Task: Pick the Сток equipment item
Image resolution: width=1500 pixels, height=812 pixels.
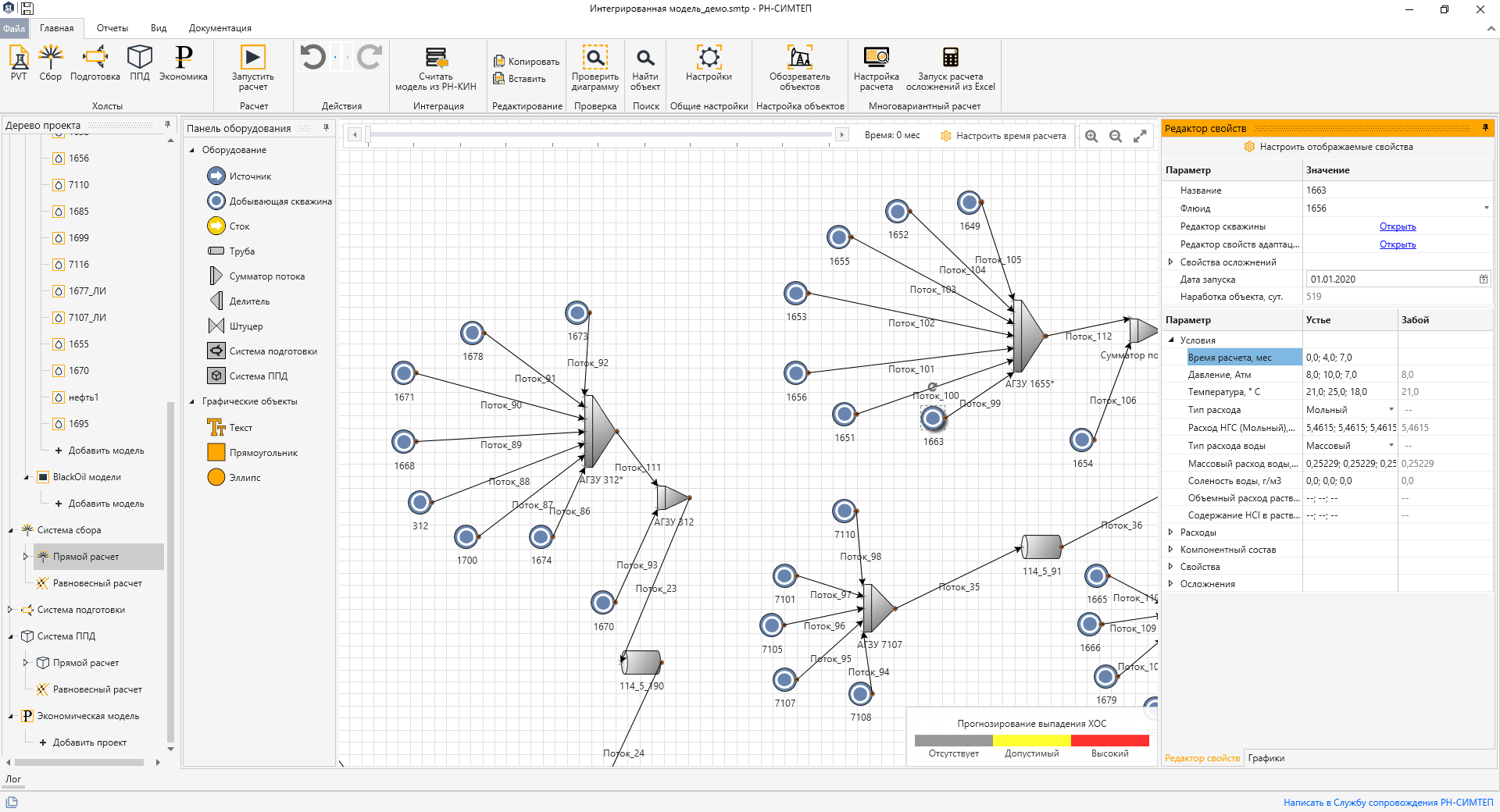Action: pos(228,226)
